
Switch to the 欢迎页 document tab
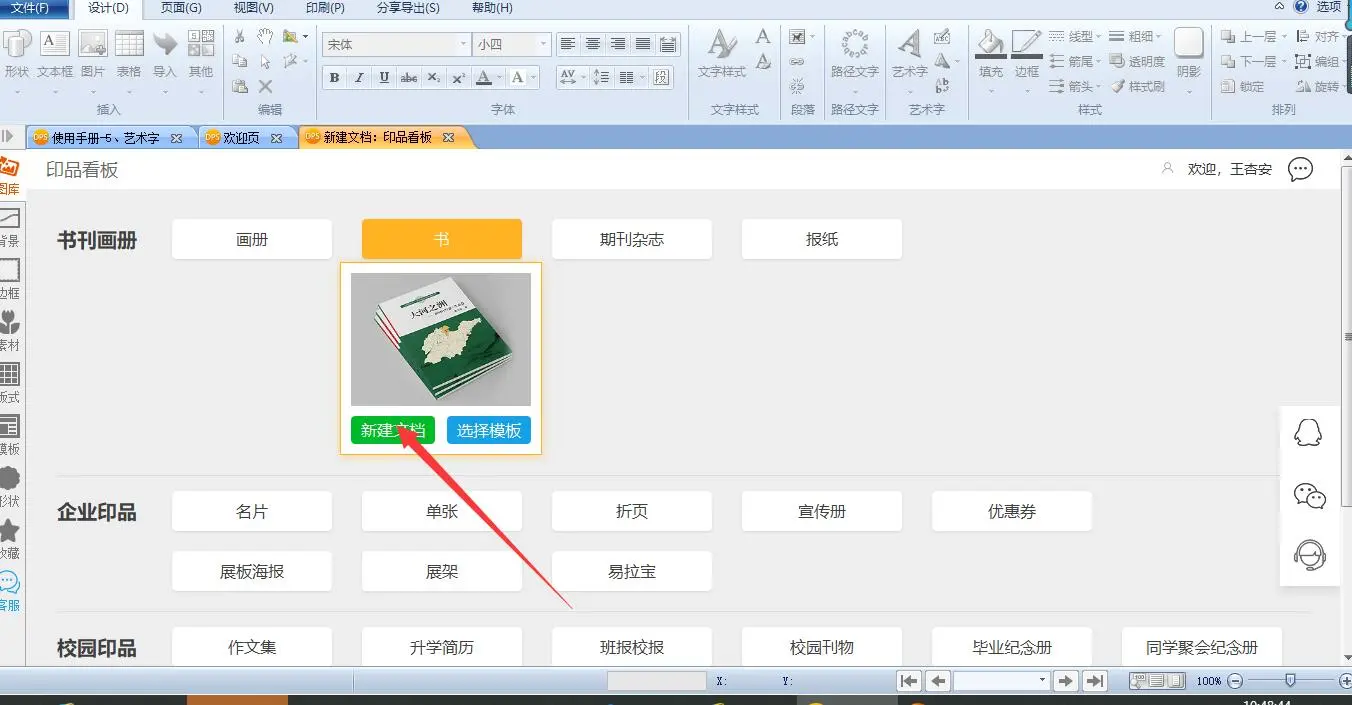click(241, 138)
